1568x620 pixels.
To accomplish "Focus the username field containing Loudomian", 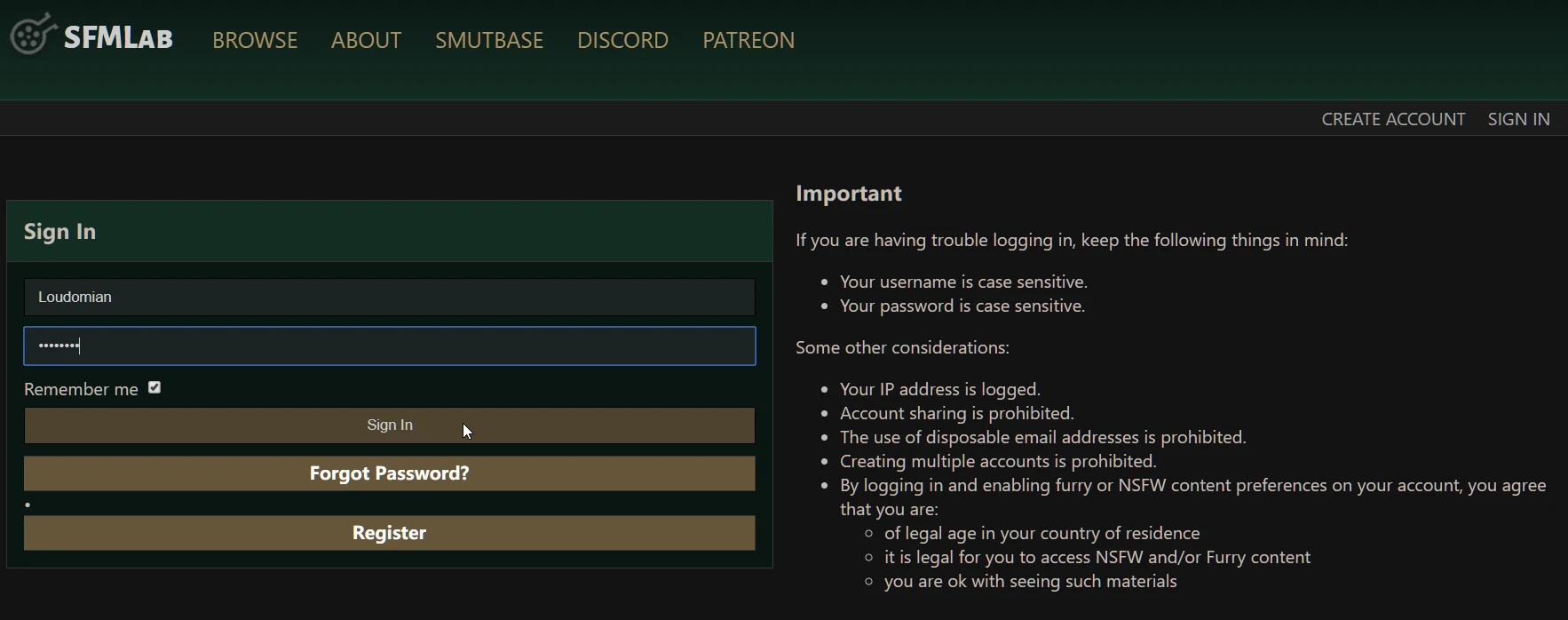I will pos(390,297).
